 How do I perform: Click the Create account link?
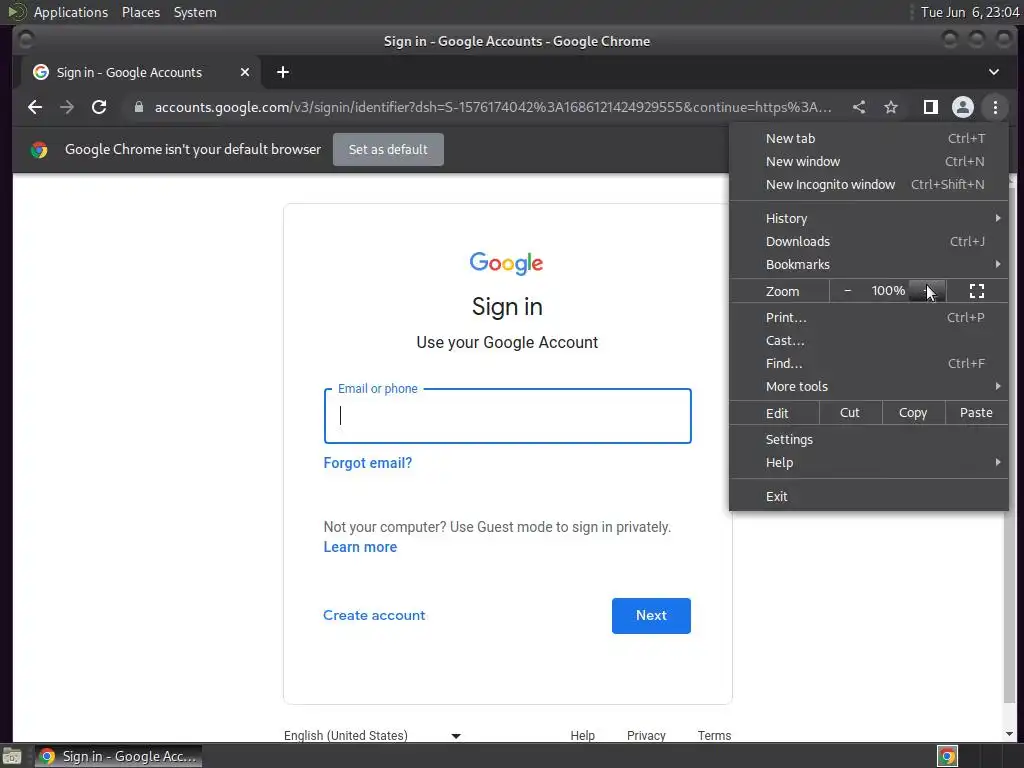[374, 615]
